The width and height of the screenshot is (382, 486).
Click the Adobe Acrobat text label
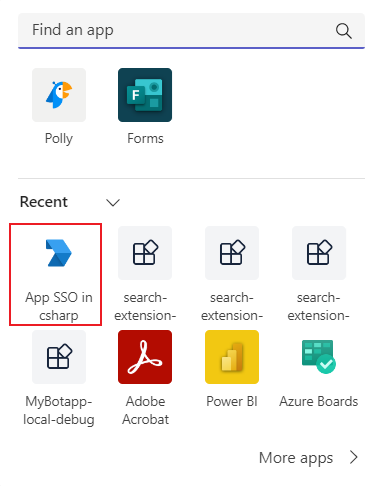pos(145,410)
